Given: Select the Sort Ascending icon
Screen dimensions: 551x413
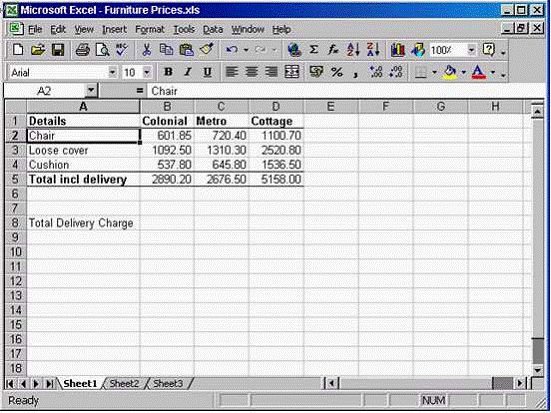Looking at the screenshot, I should (x=353, y=50).
